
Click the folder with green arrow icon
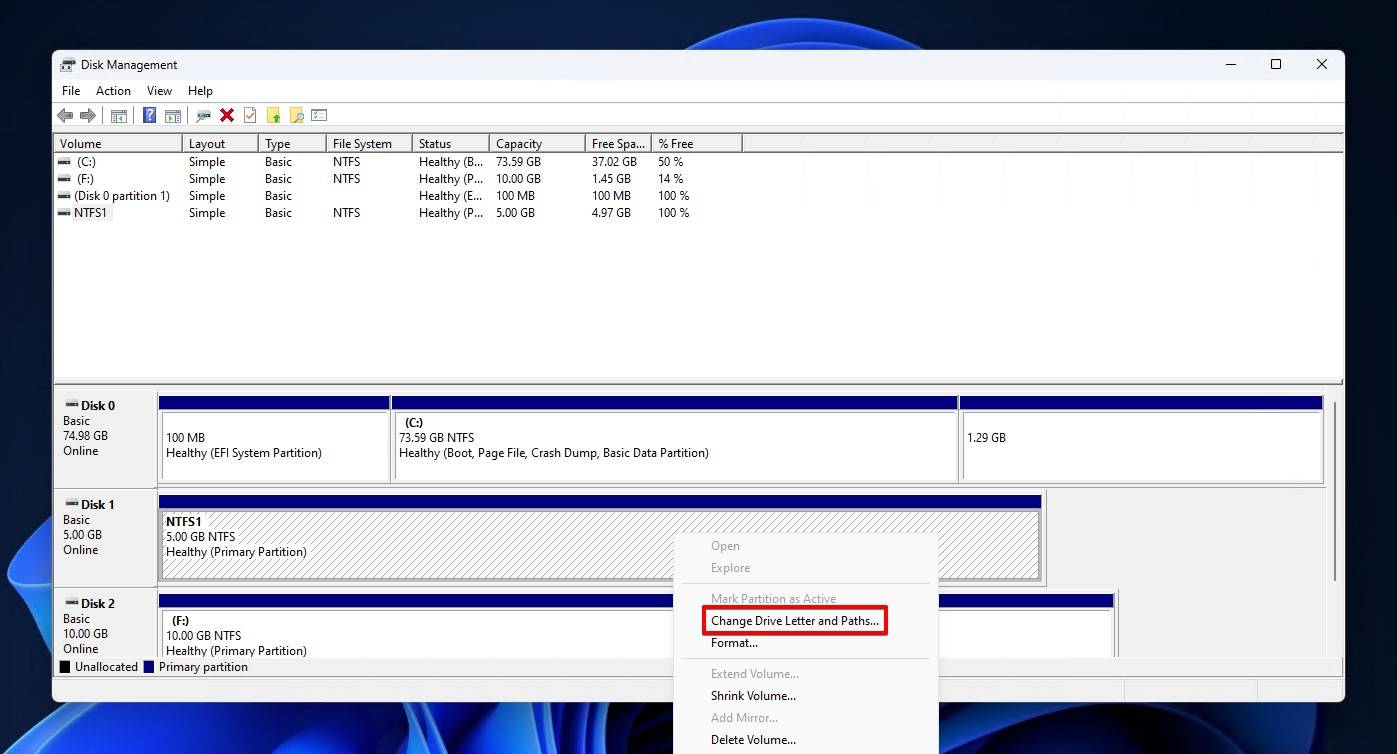point(274,116)
